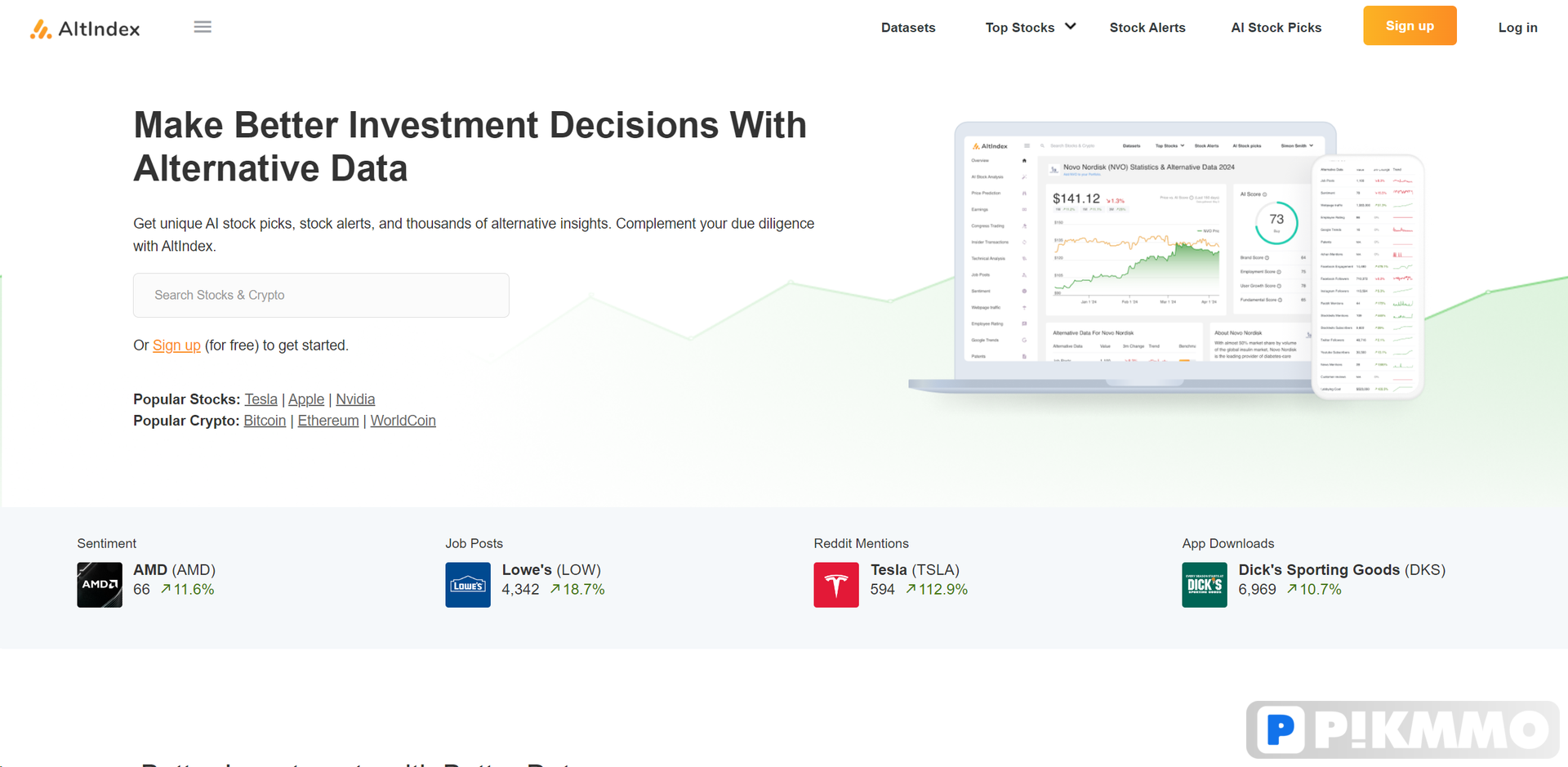Click the Log in link
The width and height of the screenshot is (1568, 767).
click(x=1517, y=27)
